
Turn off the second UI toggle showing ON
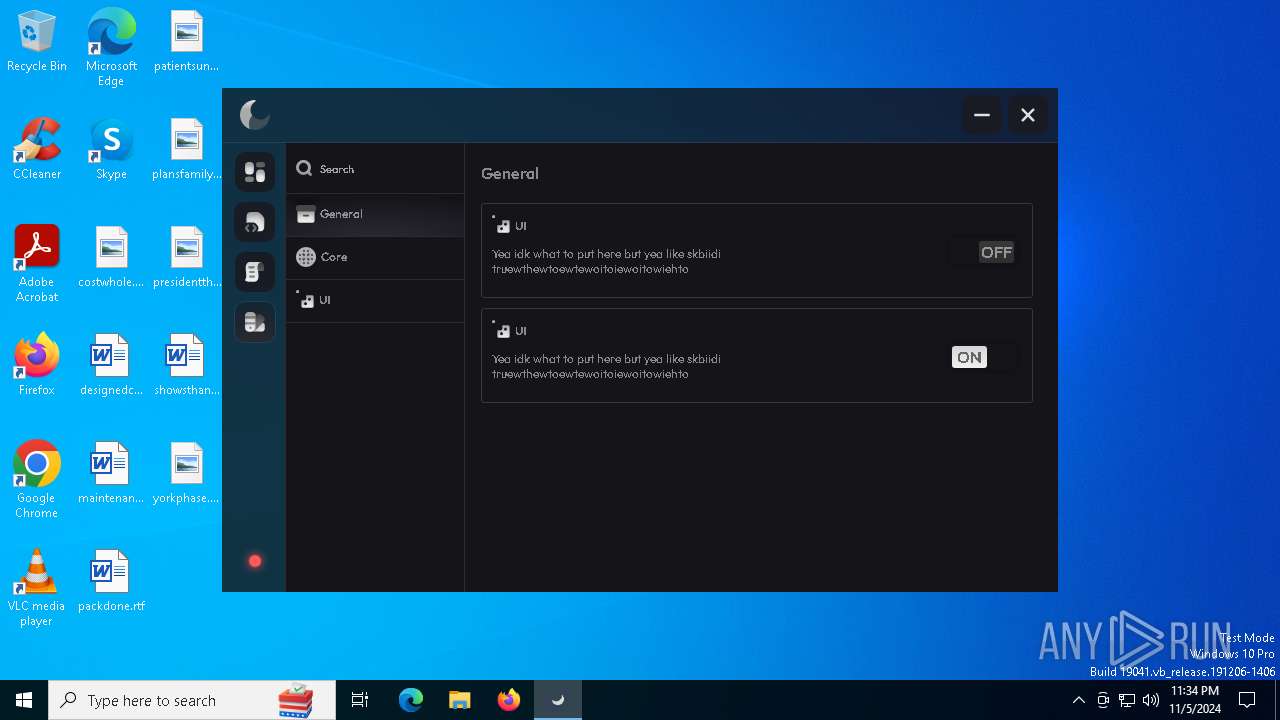(x=984, y=357)
